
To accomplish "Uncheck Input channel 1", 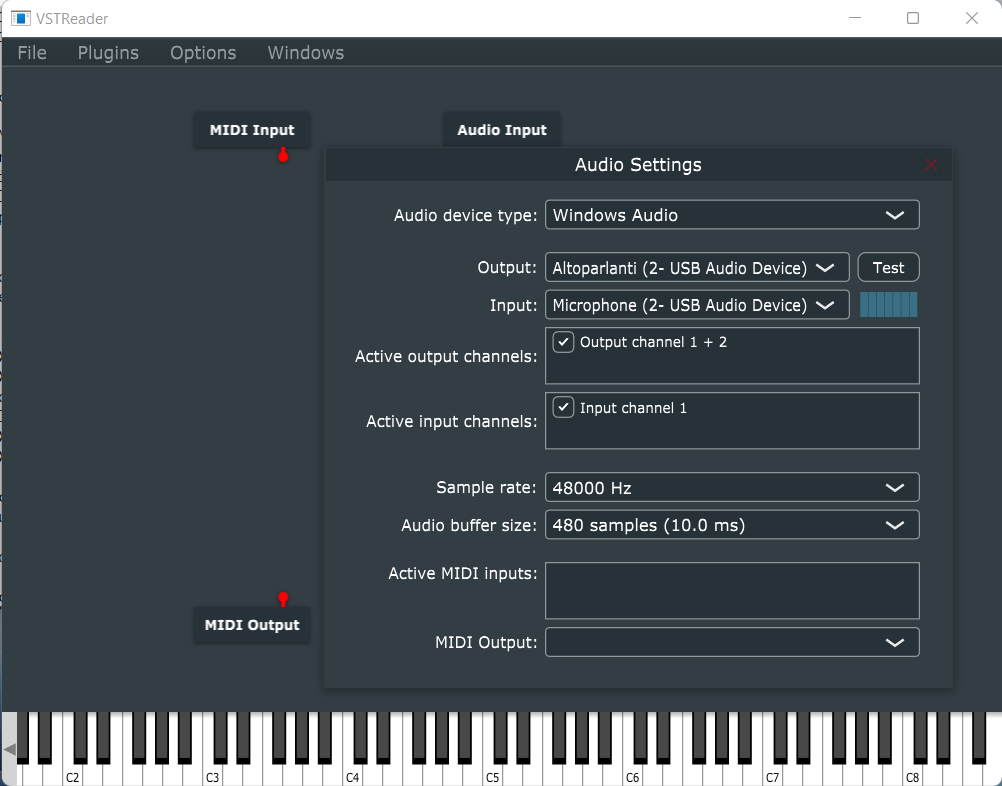I will point(563,408).
